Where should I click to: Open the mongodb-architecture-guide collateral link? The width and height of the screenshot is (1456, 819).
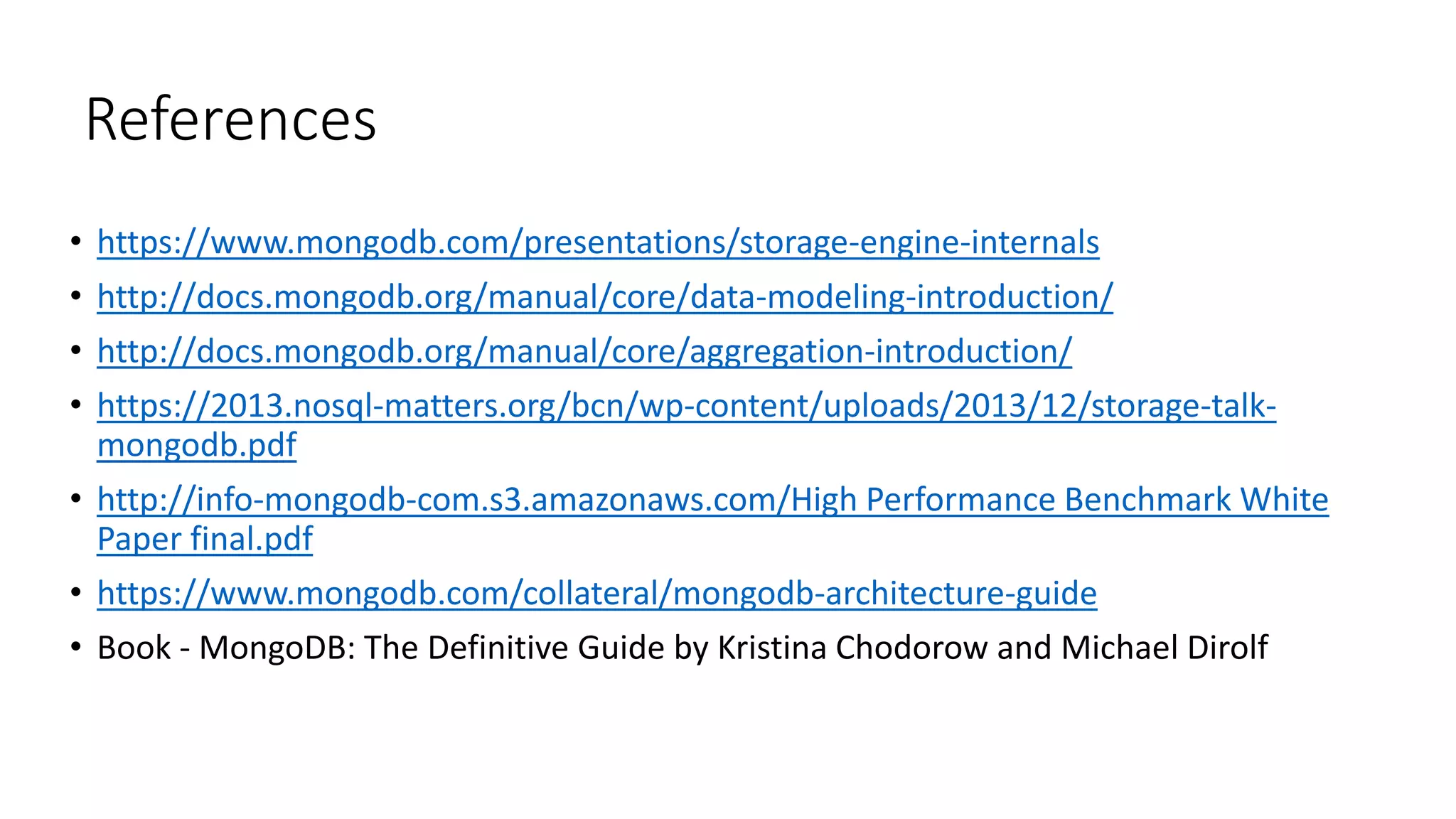[x=597, y=594]
